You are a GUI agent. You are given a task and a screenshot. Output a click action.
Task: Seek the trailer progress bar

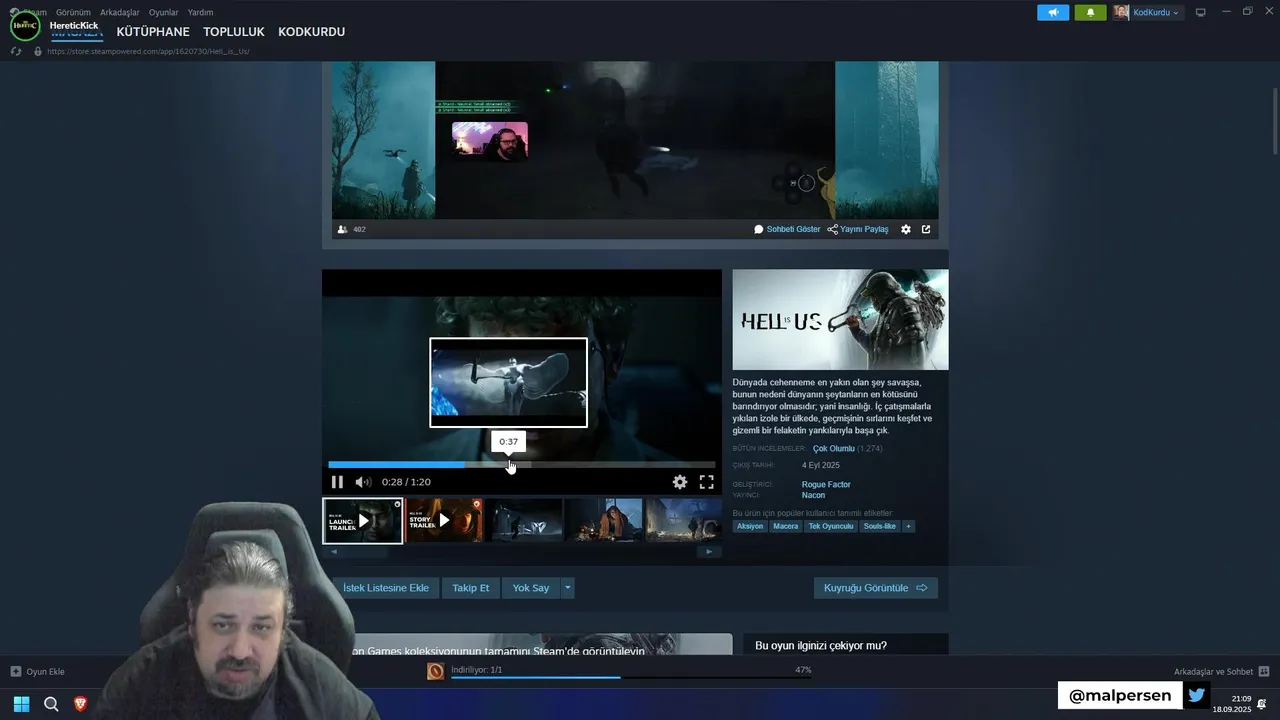(x=521, y=464)
